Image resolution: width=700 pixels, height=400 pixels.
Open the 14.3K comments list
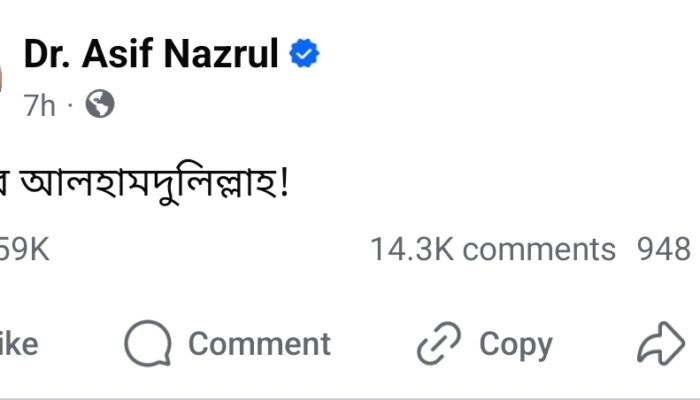click(492, 249)
